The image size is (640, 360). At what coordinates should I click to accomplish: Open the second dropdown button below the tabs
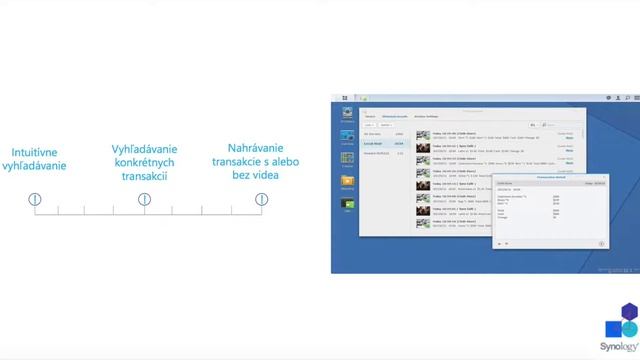point(386,125)
